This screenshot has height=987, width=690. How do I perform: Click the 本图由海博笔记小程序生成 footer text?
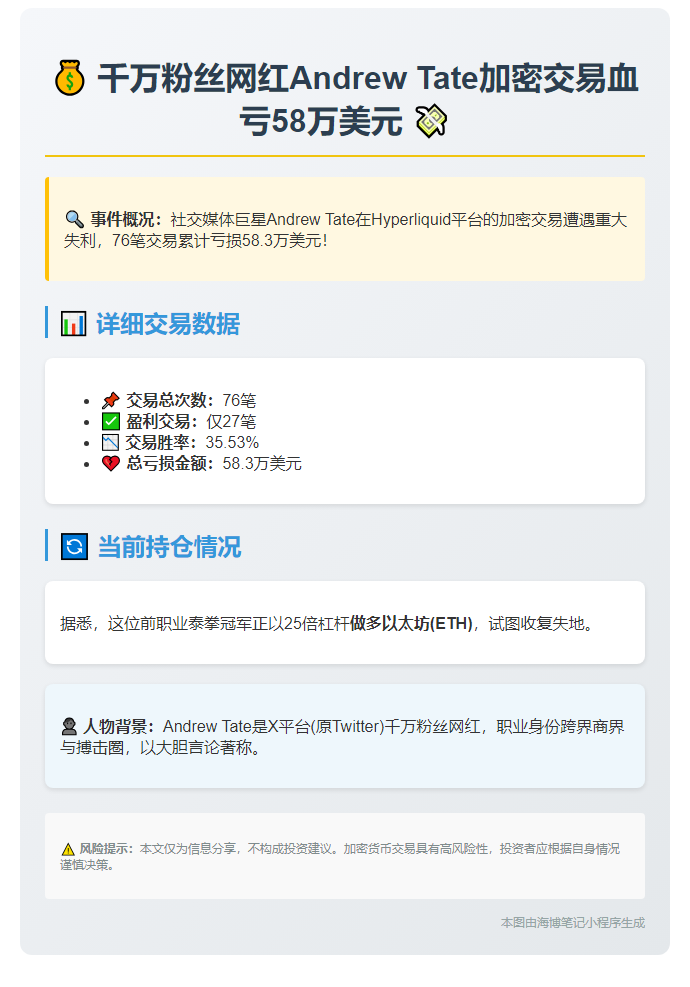(x=573, y=923)
